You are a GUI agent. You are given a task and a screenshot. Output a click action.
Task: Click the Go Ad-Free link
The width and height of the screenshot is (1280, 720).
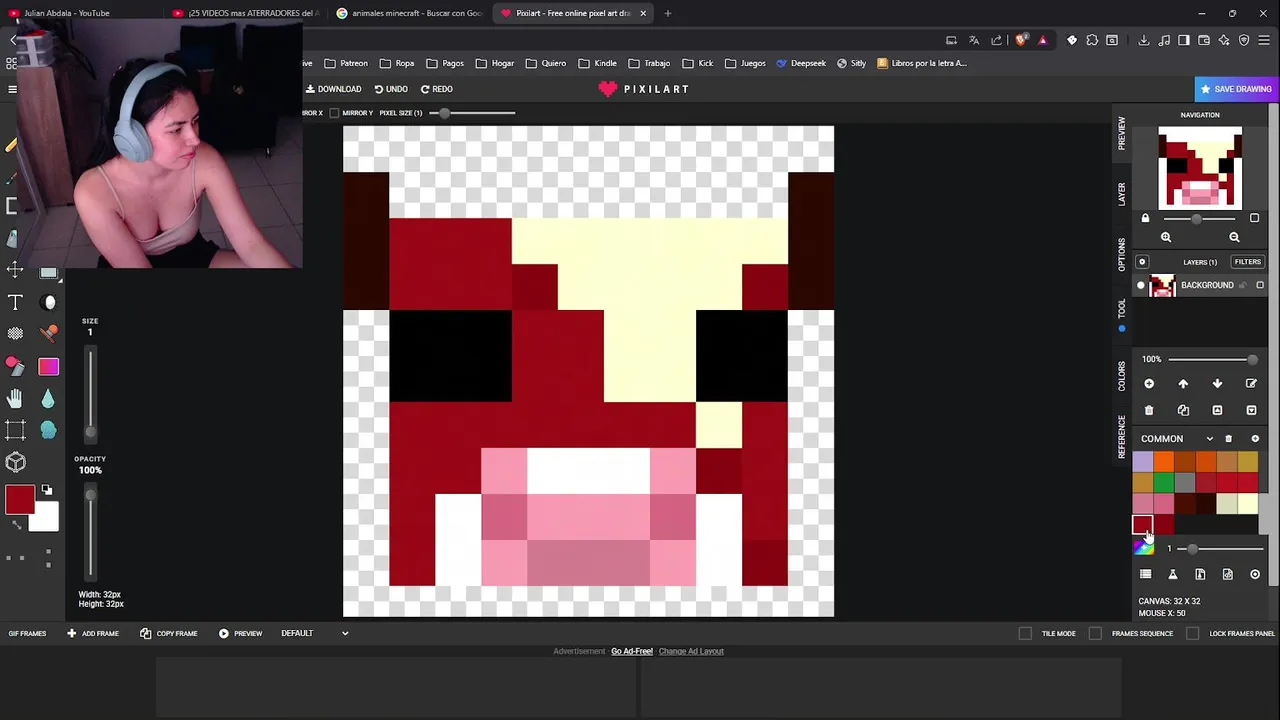click(632, 651)
